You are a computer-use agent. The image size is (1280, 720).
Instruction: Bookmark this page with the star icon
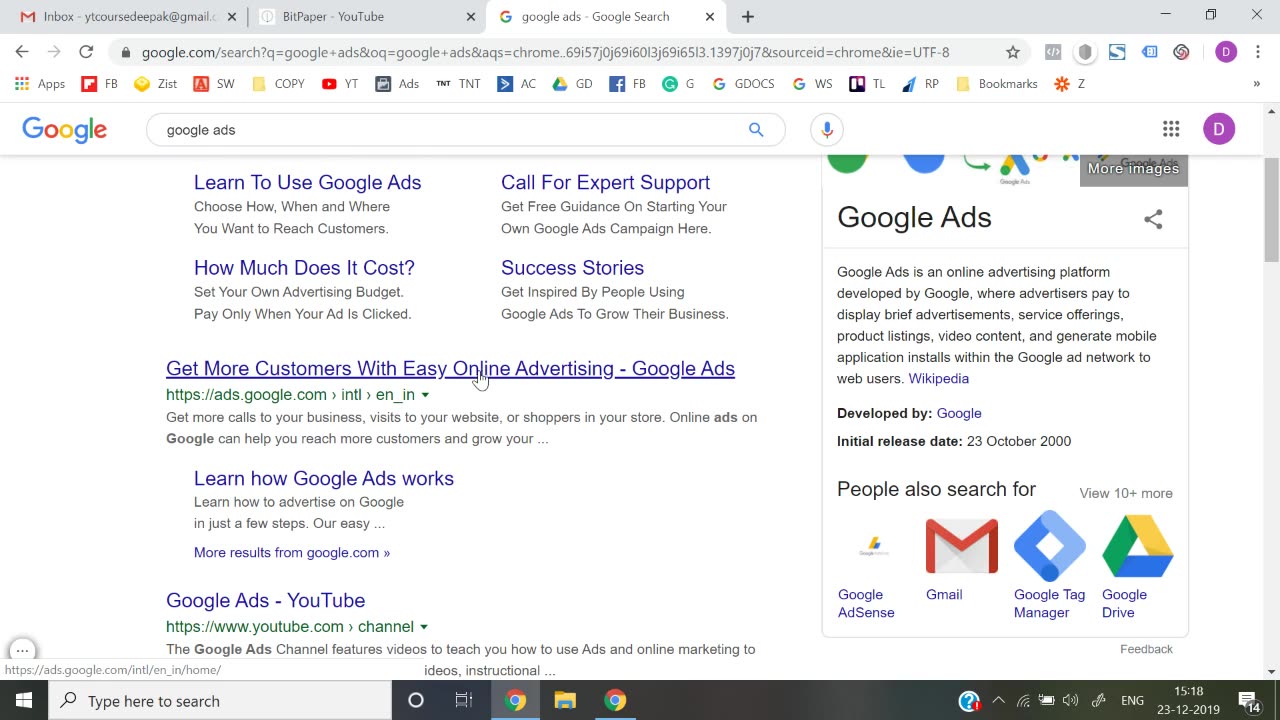pyautogui.click(x=1013, y=52)
